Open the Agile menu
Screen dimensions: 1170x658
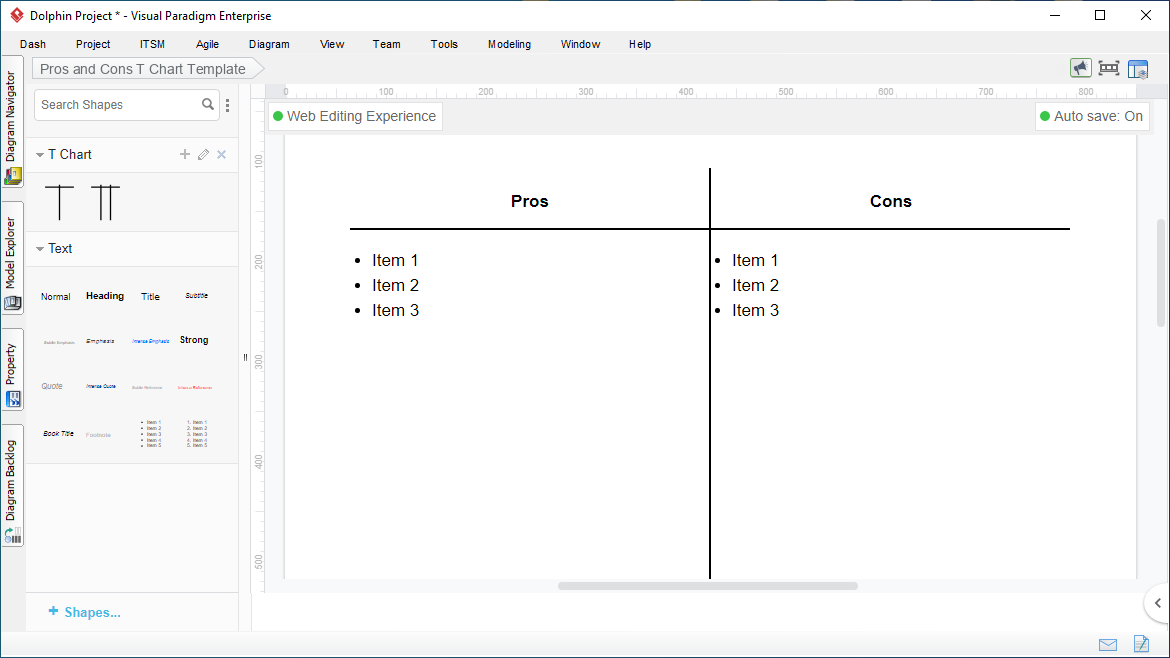pos(207,44)
